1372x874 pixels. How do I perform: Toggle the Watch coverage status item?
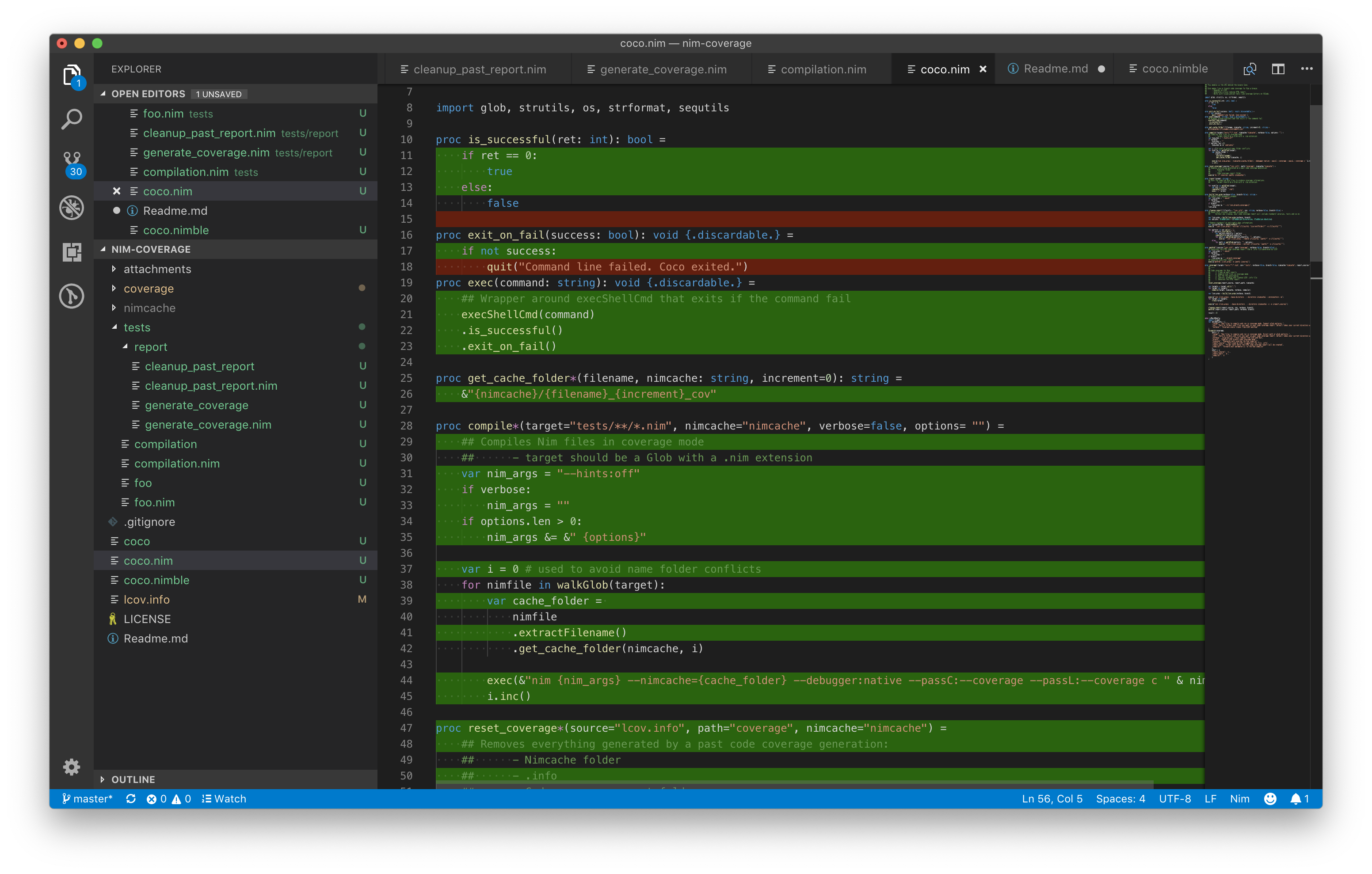225,799
